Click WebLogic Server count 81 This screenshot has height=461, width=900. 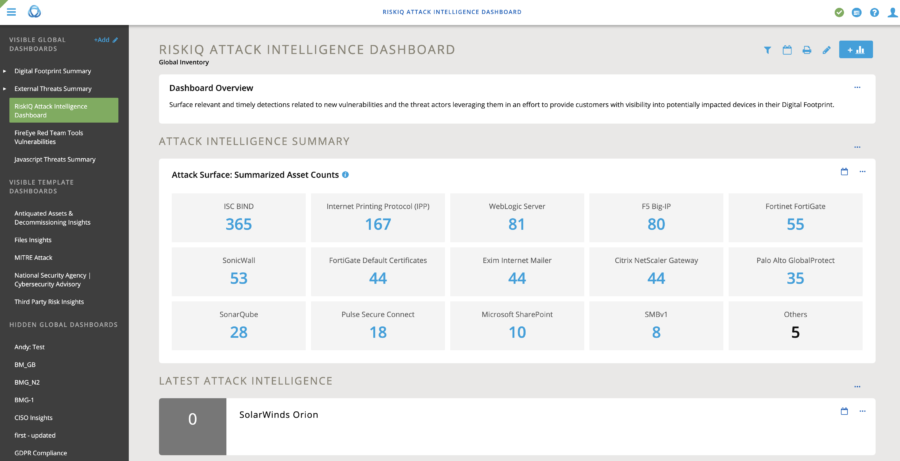coord(517,224)
